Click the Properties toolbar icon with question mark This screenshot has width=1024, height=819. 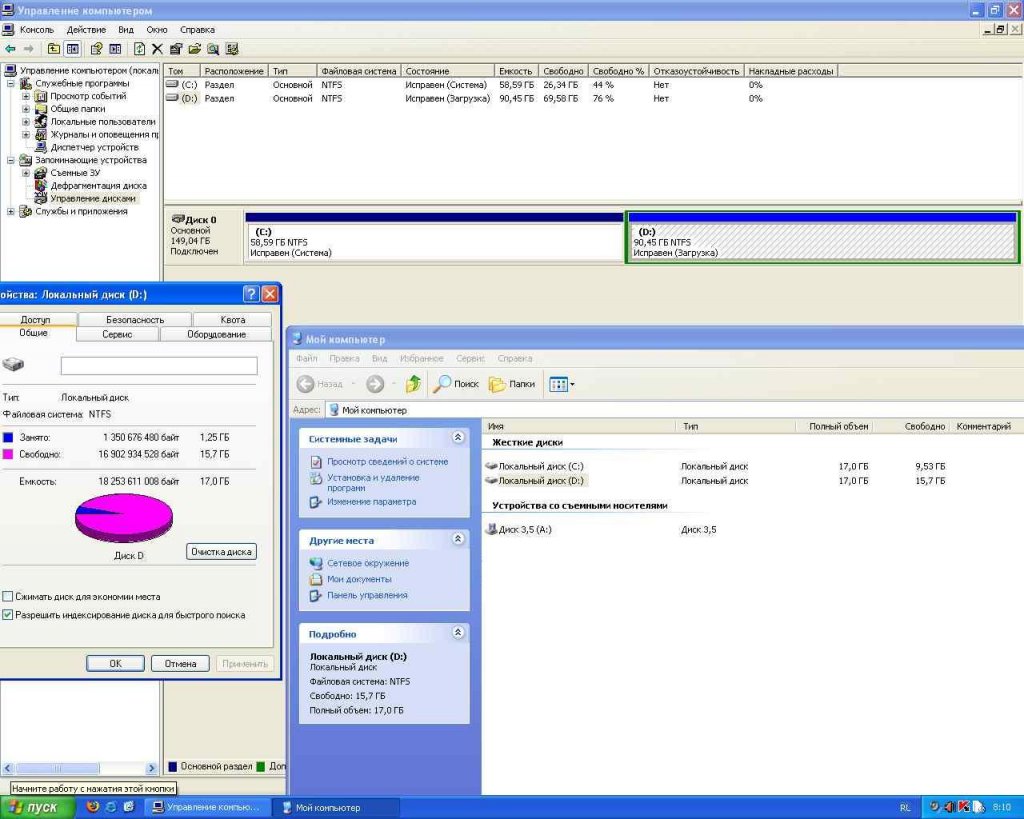[x=97, y=49]
